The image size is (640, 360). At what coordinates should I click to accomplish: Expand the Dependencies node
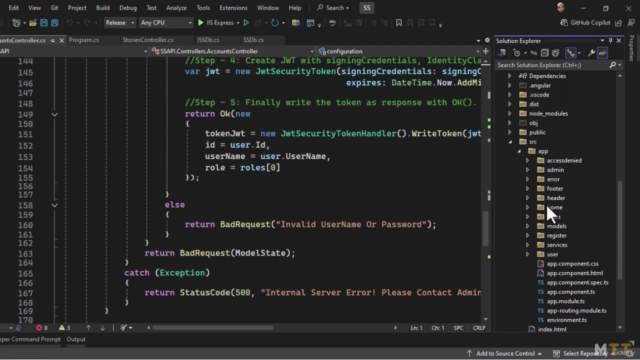[x=509, y=76]
